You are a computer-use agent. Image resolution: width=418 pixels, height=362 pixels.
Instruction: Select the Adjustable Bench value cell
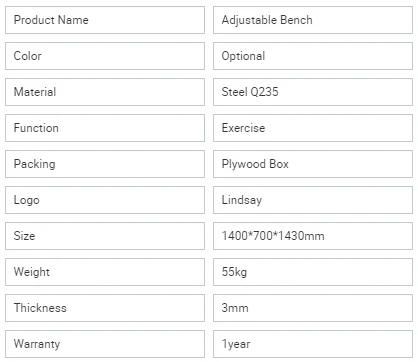313,20
